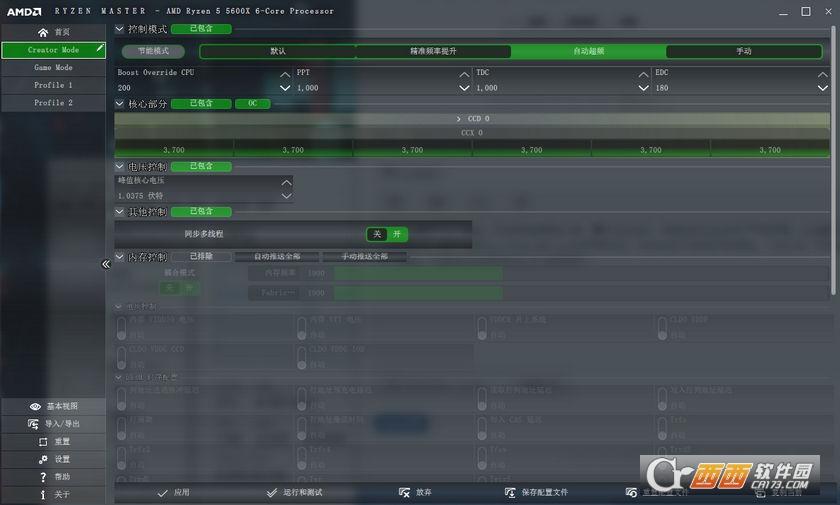Image resolution: width=840 pixels, height=505 pixels.
Task: Select the Creator Mode profile
Action: point(53,50)
